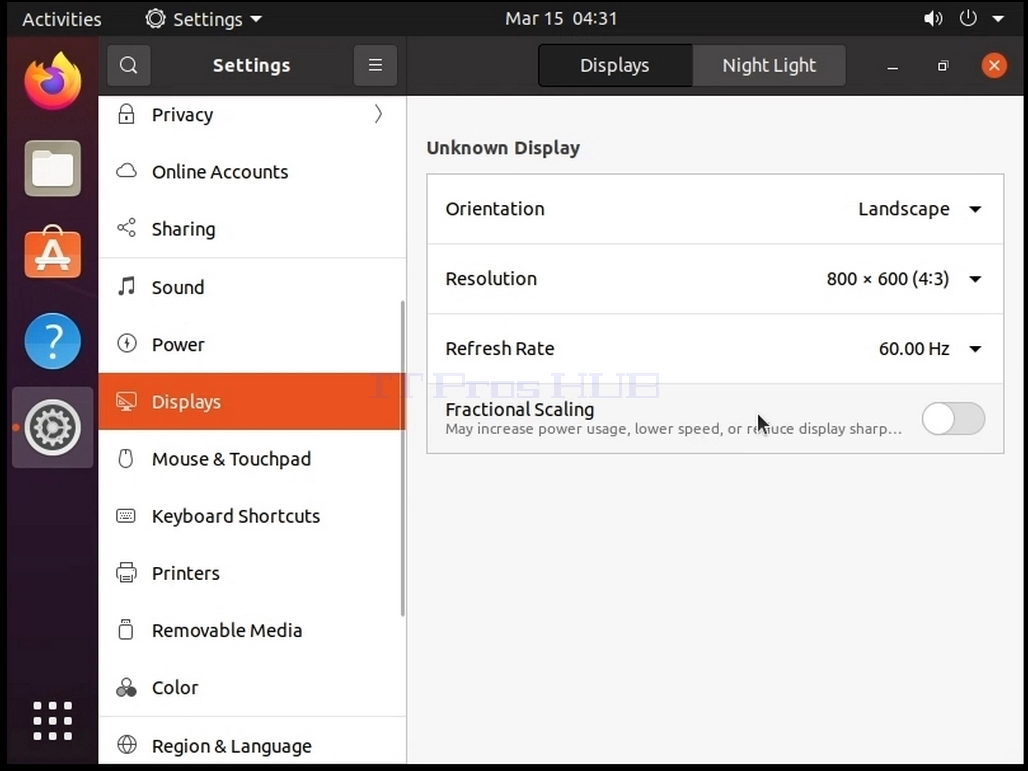The height and width of the screenshot is (771, 1028).
Task: Click the Online Accounts cloud icon
Action: 127,171
